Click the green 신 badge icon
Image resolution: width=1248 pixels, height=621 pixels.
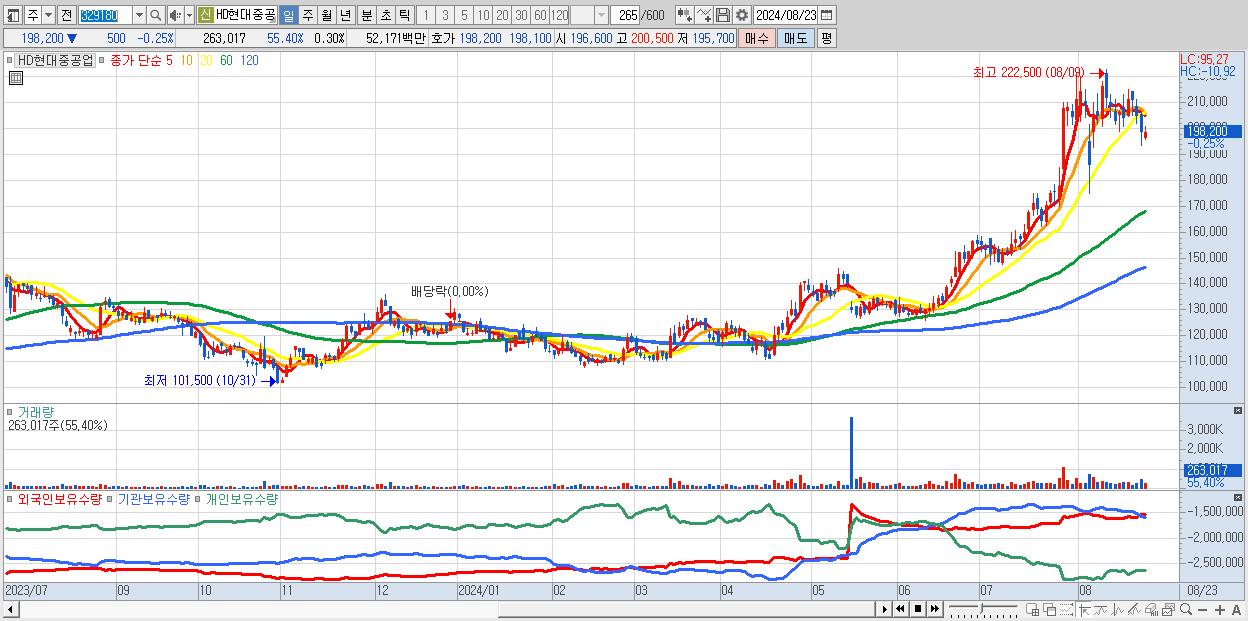[205, 15]
